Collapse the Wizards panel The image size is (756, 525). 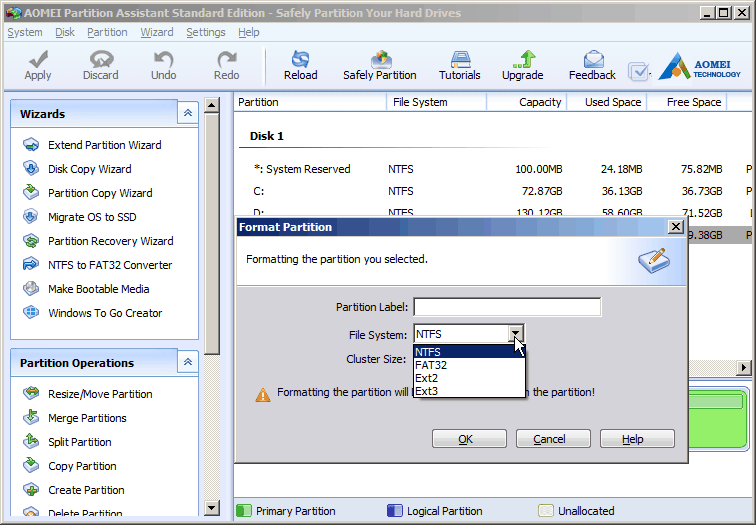[188, 113]
